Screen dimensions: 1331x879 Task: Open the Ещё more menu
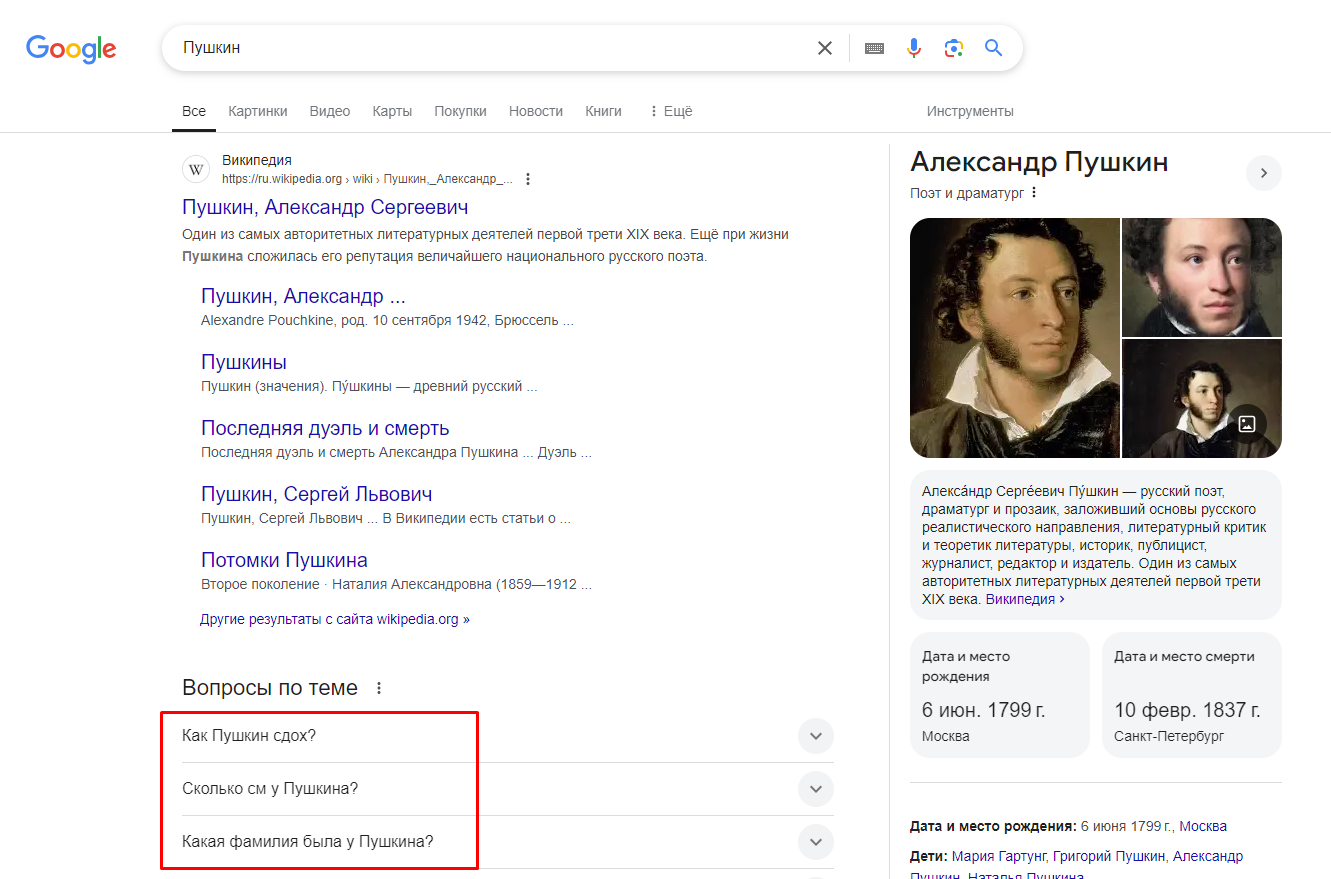(x=670, y=111)
